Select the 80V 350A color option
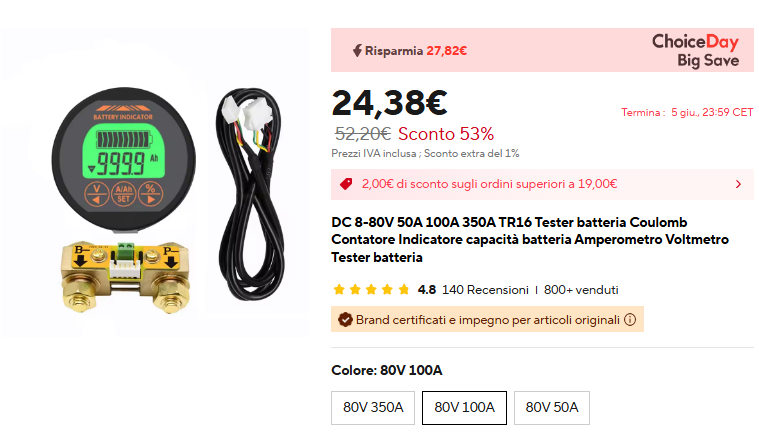Viewport: 759px width, 432px height. pyautogui.click(x=373, y=407)
